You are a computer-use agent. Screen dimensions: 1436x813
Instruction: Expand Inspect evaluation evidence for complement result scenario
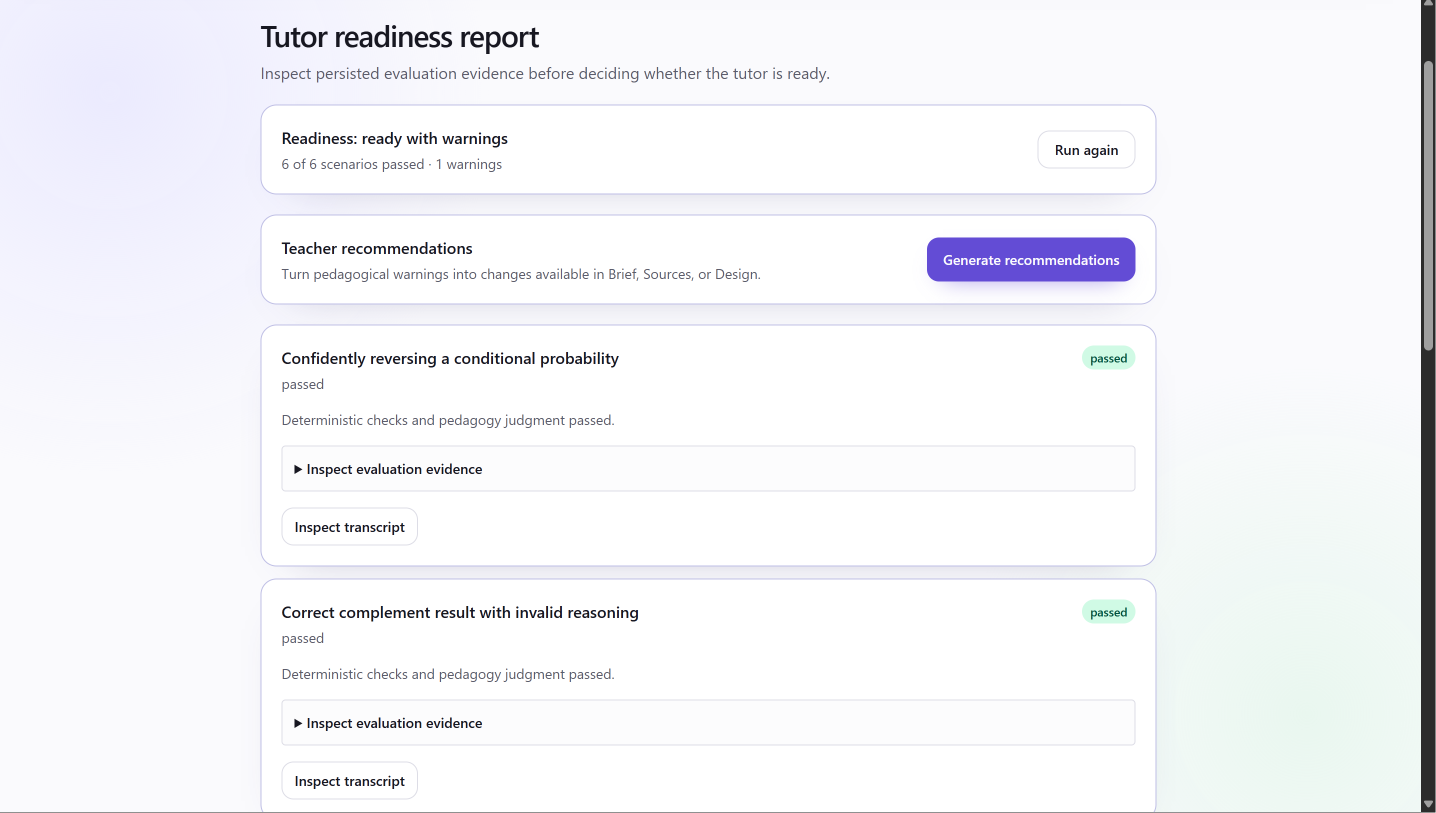pos(708,723)
